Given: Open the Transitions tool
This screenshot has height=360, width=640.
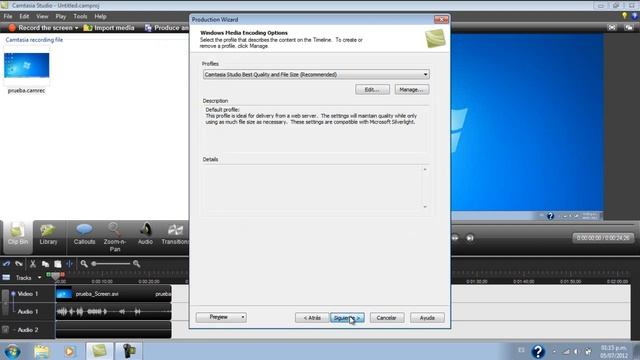Looking at the screenshot, I should 175,236.
